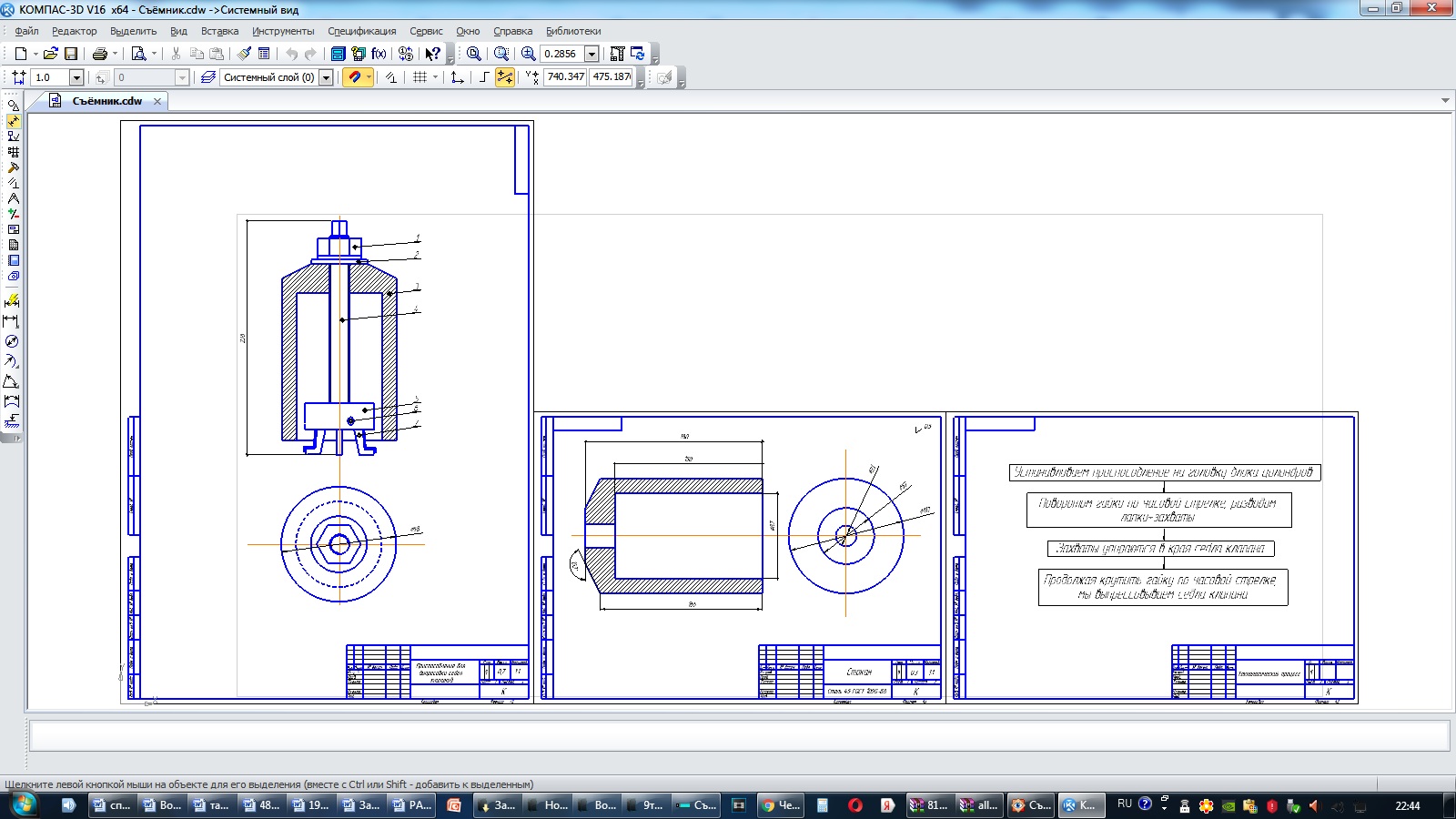The image size is (1456, 819).
Task: Save the drawing with the floppy disk icon
Action: point(71,54)
